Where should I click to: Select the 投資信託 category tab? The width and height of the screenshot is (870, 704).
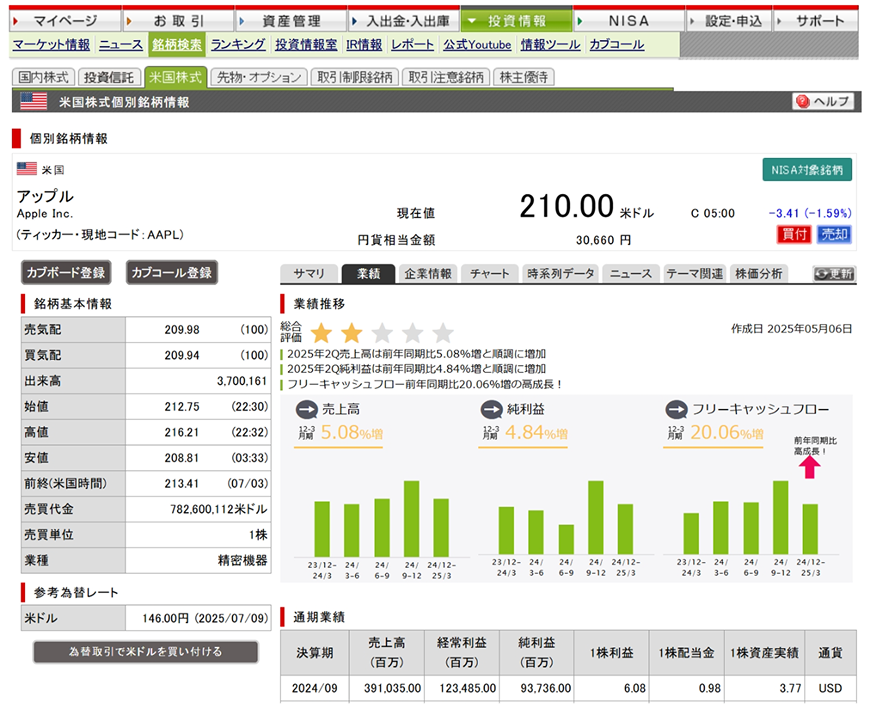click(110, 77)
